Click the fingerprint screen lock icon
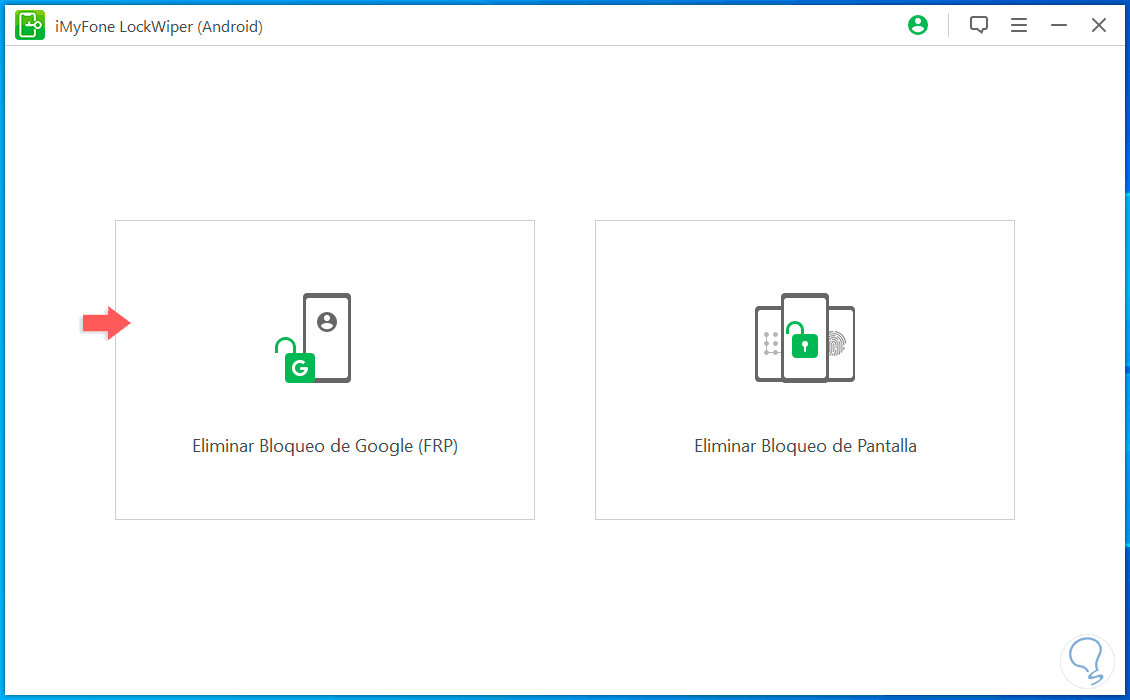This screenshot has width=1130, height=700. tap(840, 342)
